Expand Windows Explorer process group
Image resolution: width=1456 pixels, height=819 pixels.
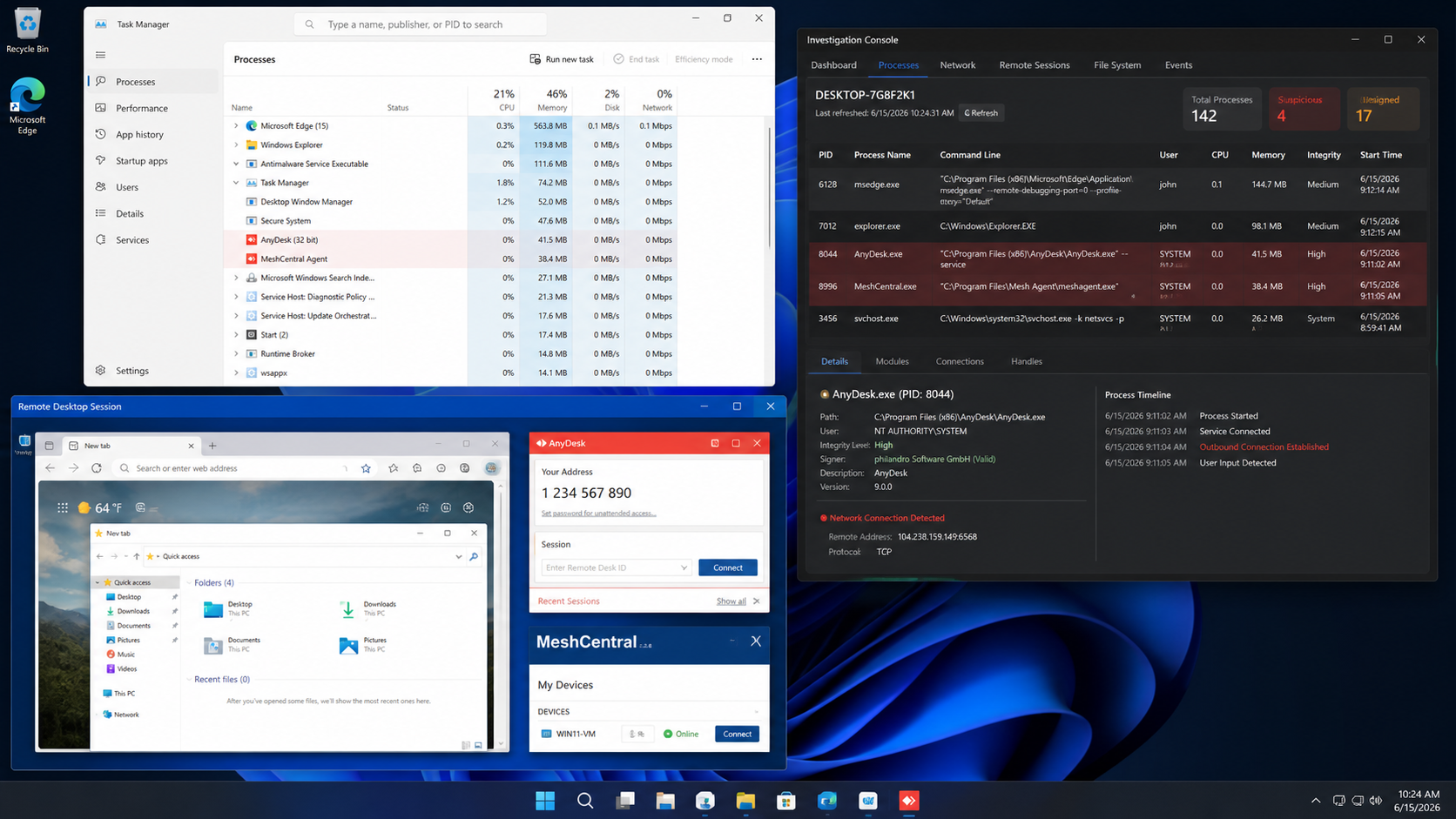236,145
